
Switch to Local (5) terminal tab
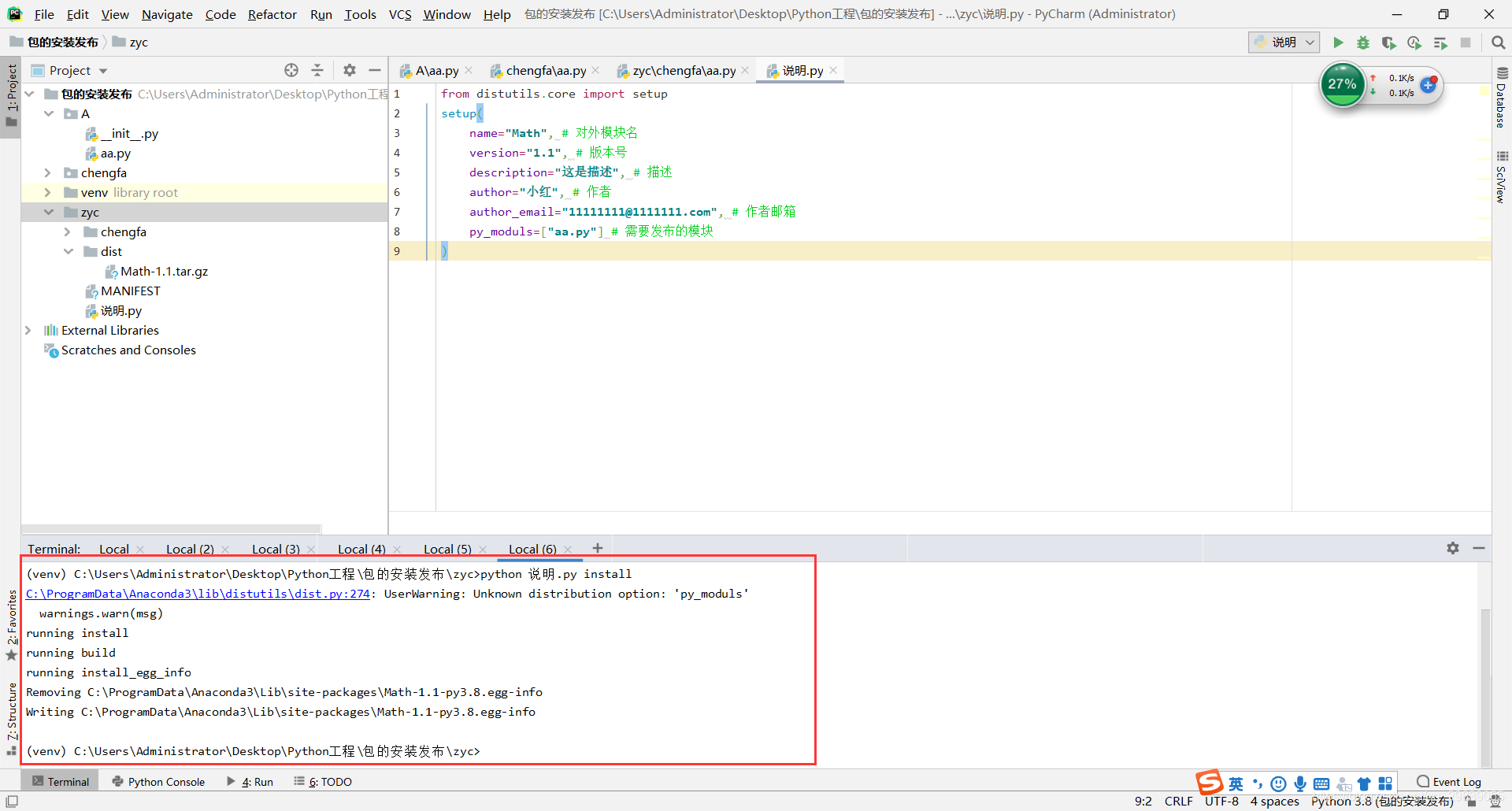[447, 549]
